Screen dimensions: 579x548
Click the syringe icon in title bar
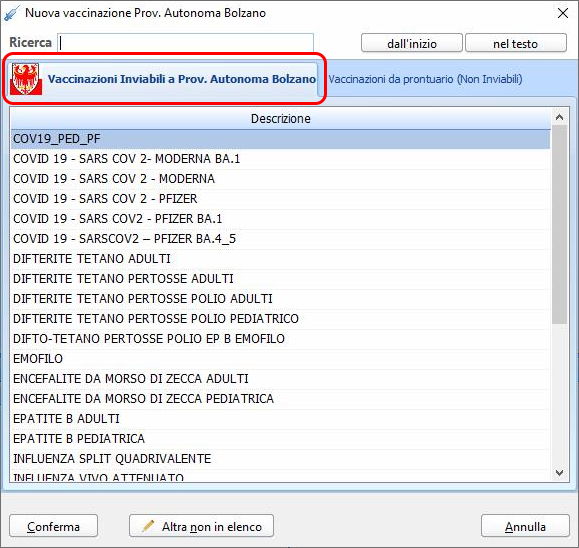pos(11,13)
